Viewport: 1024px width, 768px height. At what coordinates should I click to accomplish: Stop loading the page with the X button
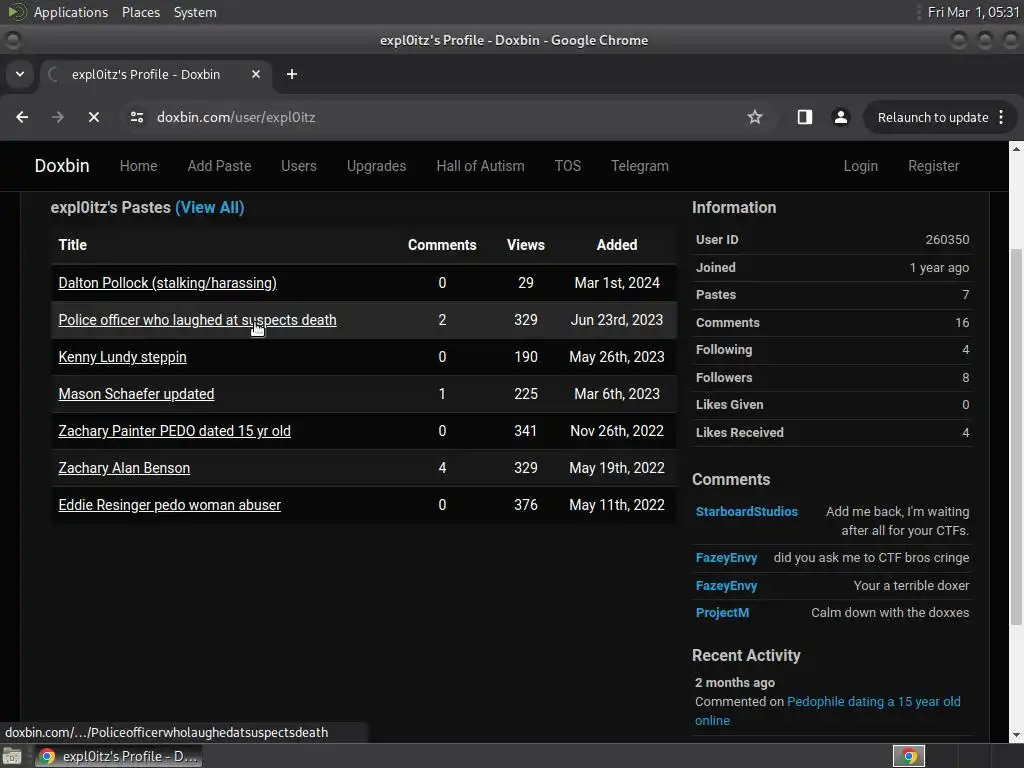click(x=93, y=118)
